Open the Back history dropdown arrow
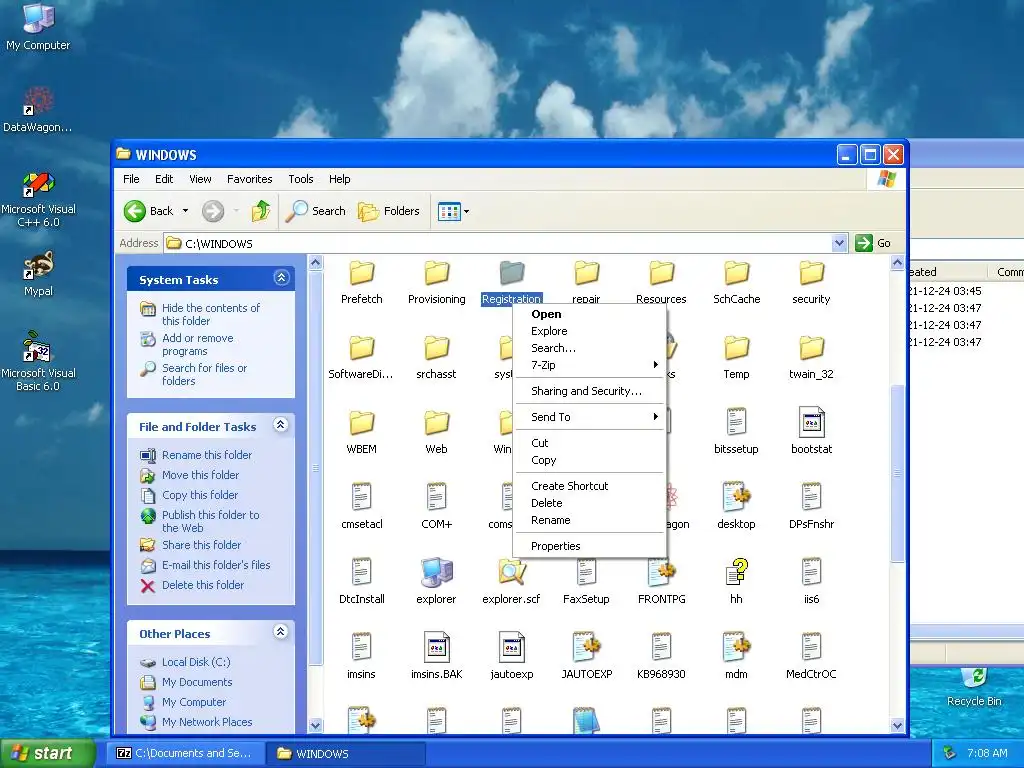 tap(185, 211)
